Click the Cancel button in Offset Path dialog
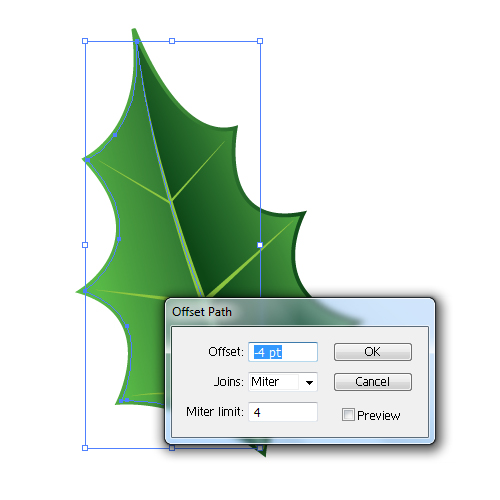The width and height of the screenshot is (500, 500). tap(373, 382)
